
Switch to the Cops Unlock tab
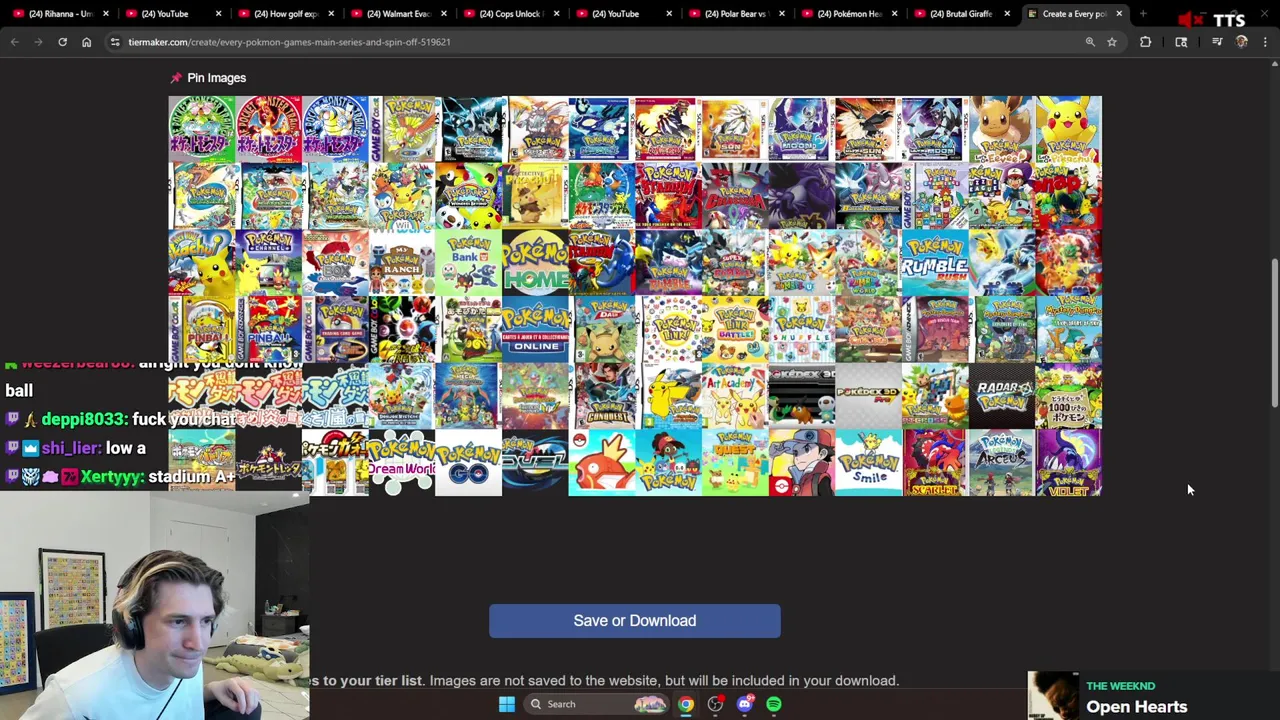click(x=511, y=14)
